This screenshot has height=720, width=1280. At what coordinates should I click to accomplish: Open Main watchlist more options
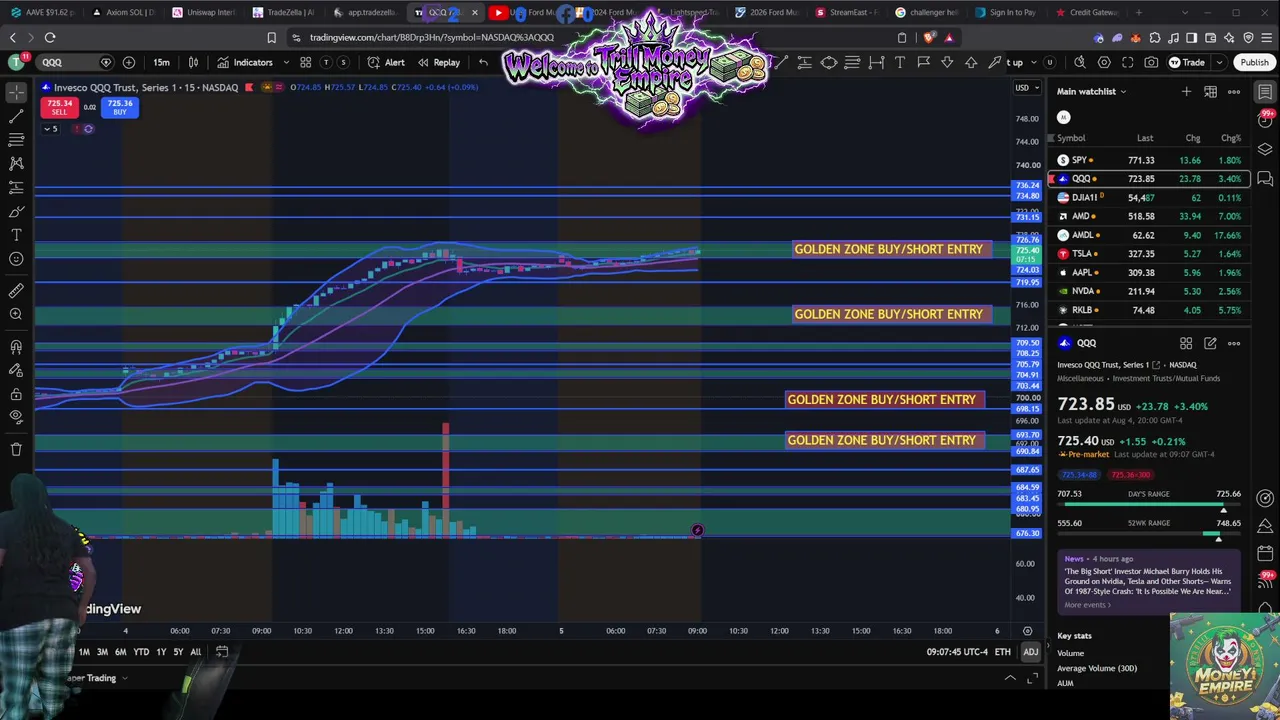[x=1234, y=91]
